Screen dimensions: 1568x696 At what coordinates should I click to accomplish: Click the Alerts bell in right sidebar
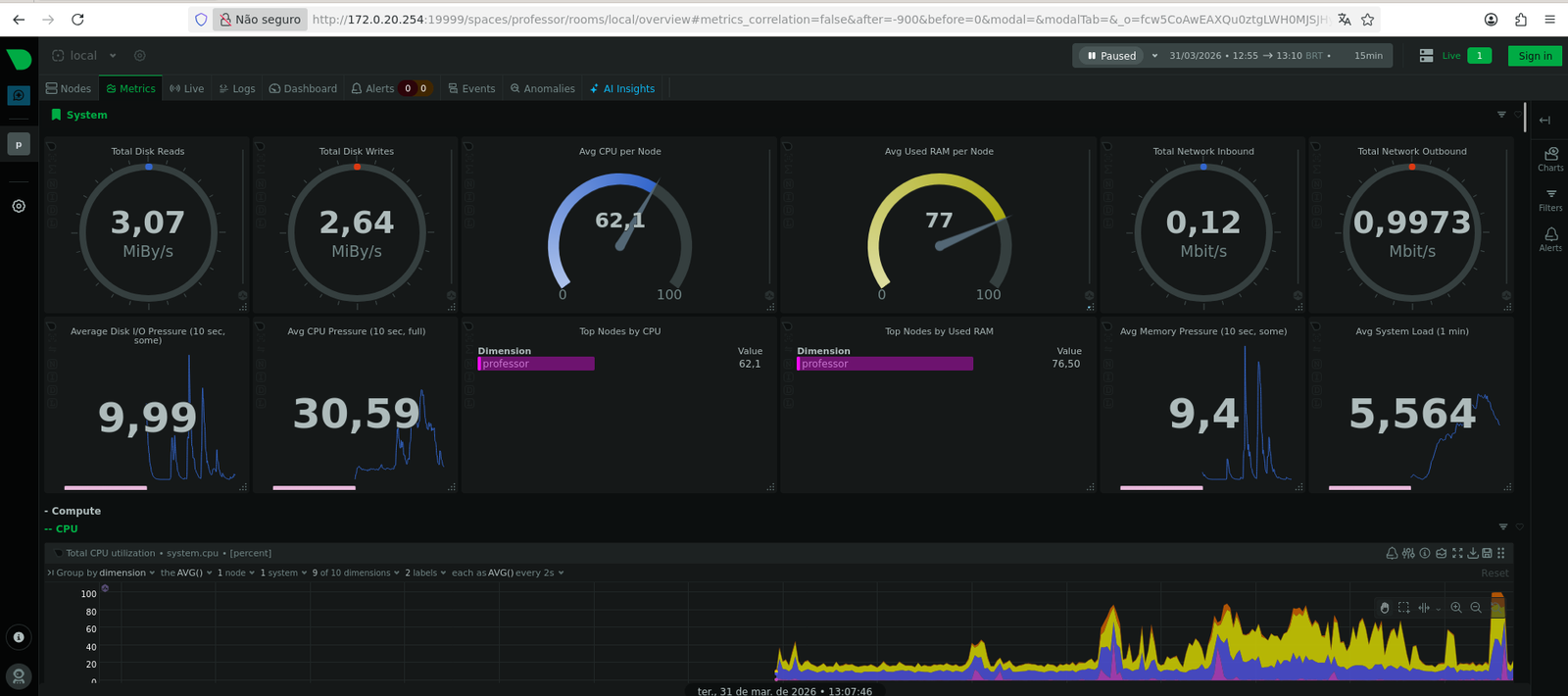pos(1550,239)
